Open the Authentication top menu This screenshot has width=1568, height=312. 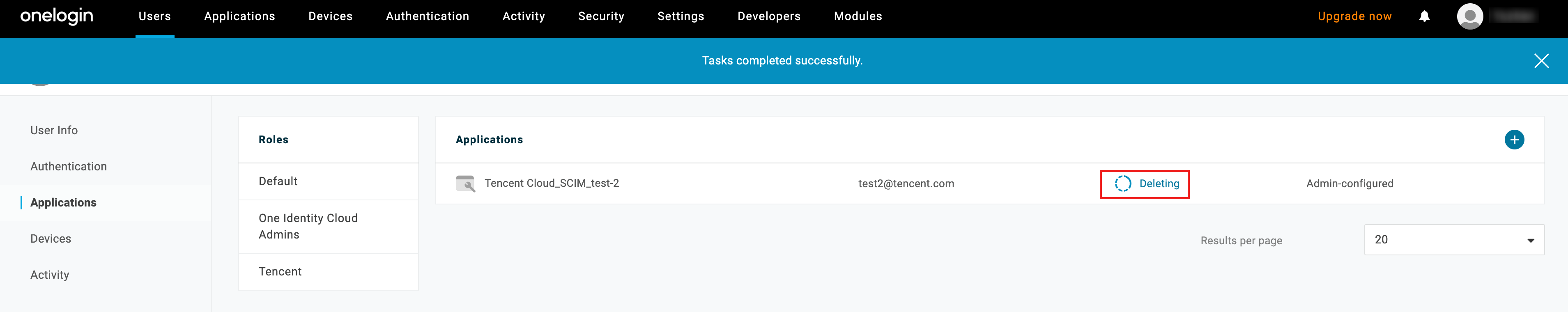[427, 16]
